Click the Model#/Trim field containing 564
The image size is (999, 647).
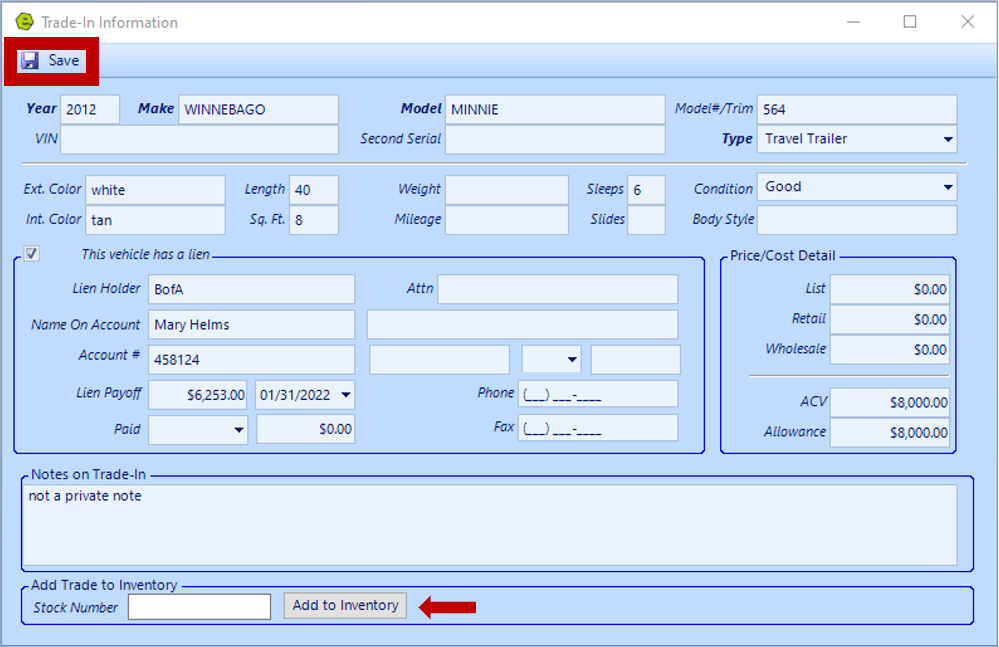[857, 110]
